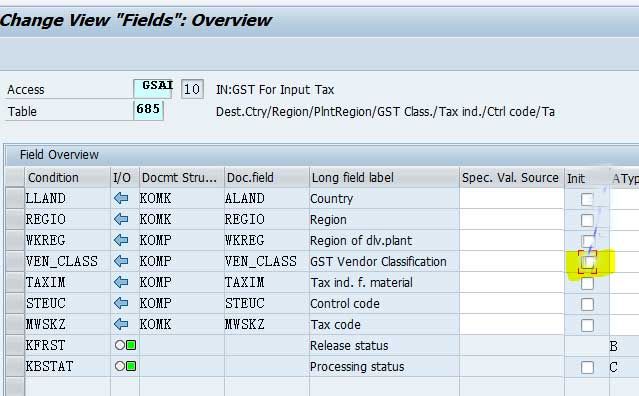This screenshot has height=396, width=639.
Task: Select the row selector beside LLAND
Action: click(x=15, y=198)
